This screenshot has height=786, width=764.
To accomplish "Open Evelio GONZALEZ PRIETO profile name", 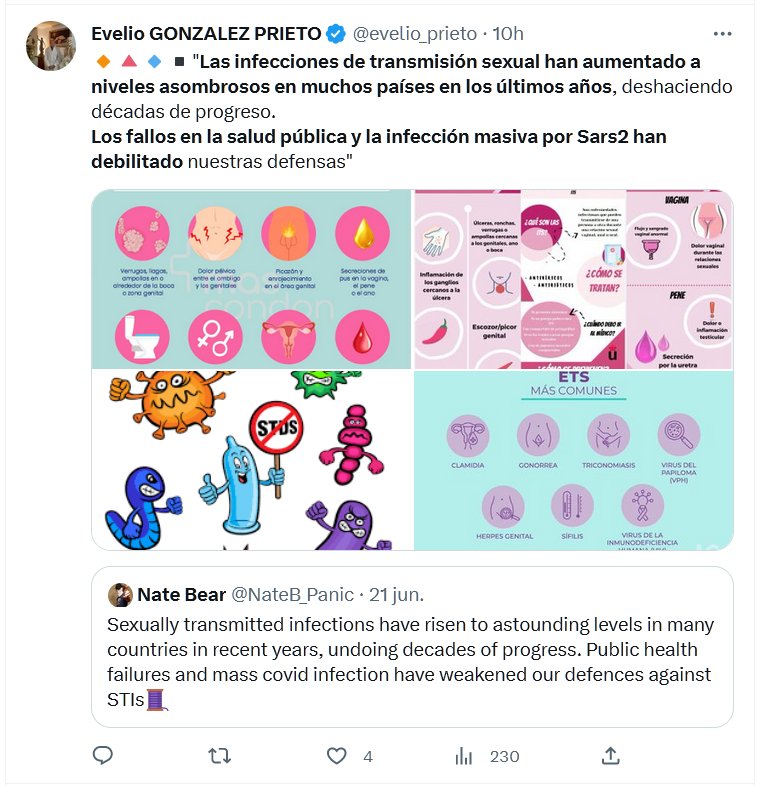I will pyautogui.click(x=206, y=34).
